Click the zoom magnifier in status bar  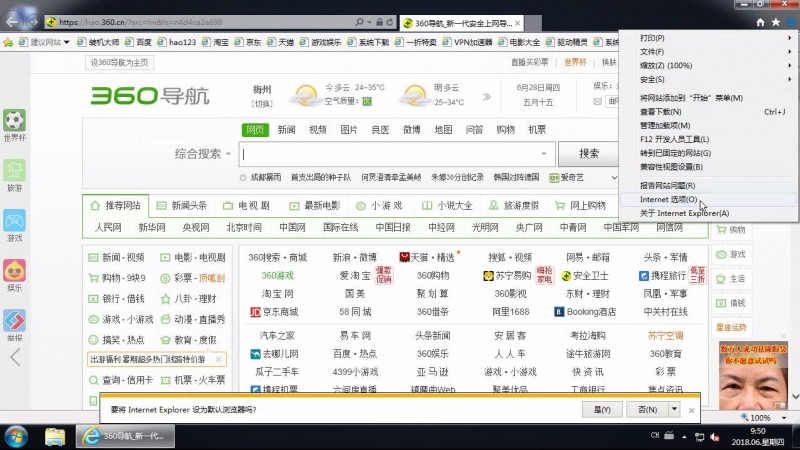[745, 417]
